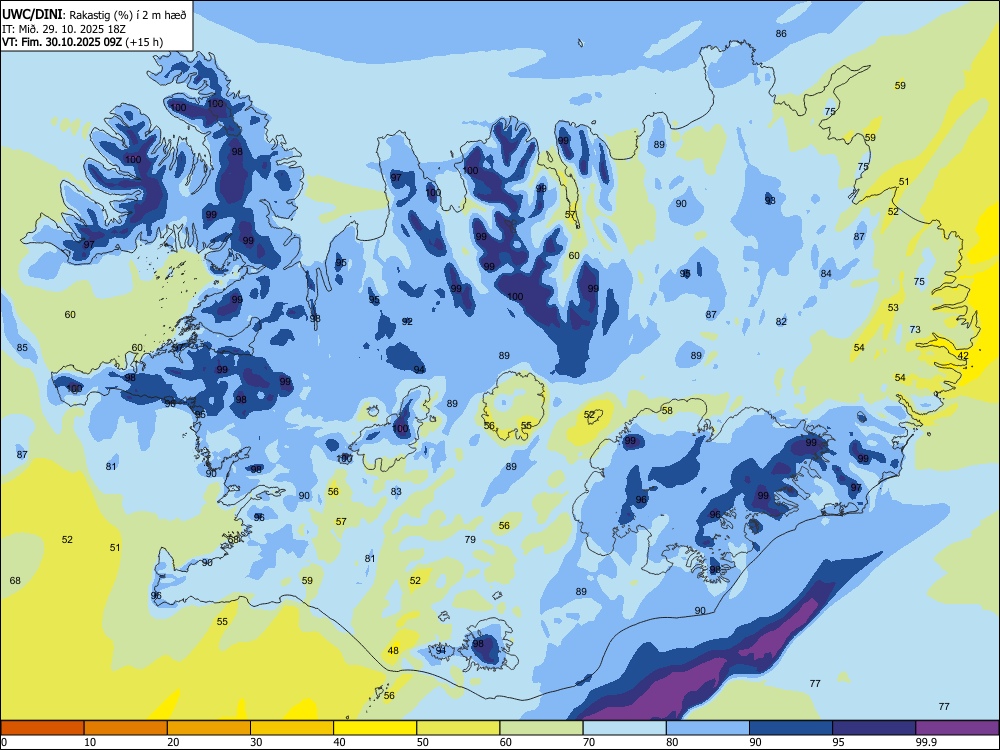Select the map value '83'
The image size is (1000, 750).
(x=396, y=492)
